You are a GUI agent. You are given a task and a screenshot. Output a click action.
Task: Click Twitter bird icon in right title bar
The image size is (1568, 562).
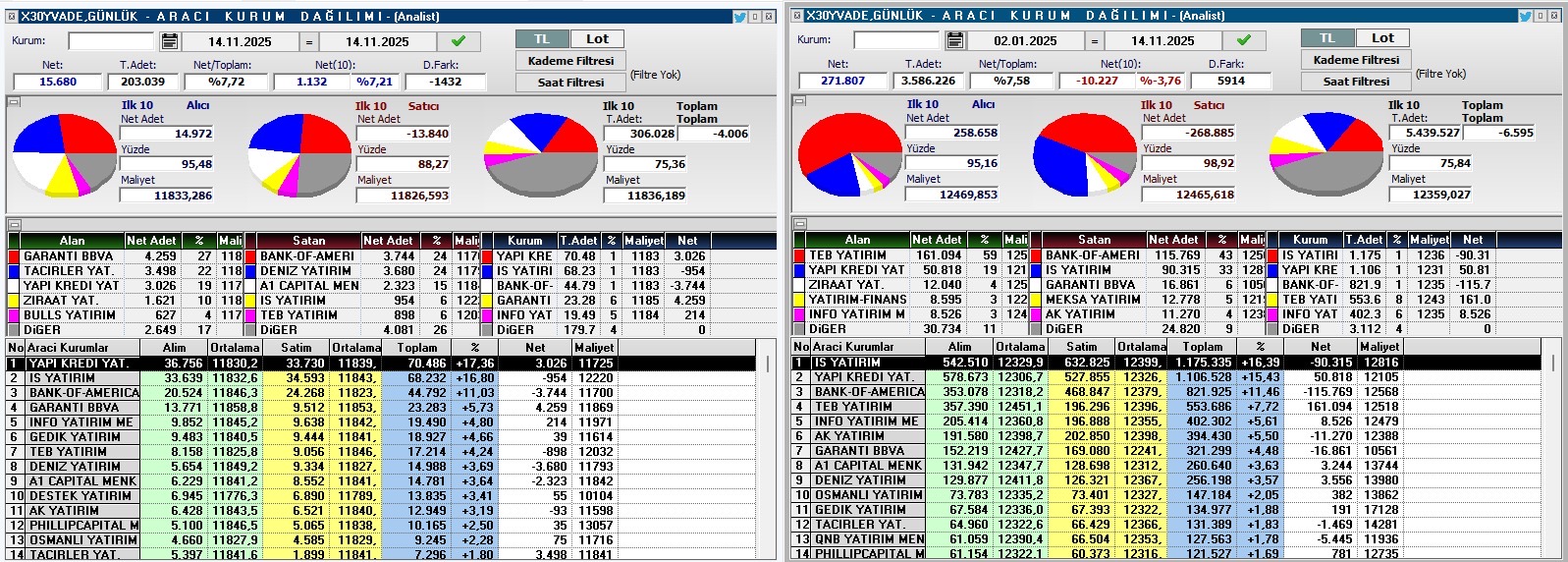(x=1525, y=16)
